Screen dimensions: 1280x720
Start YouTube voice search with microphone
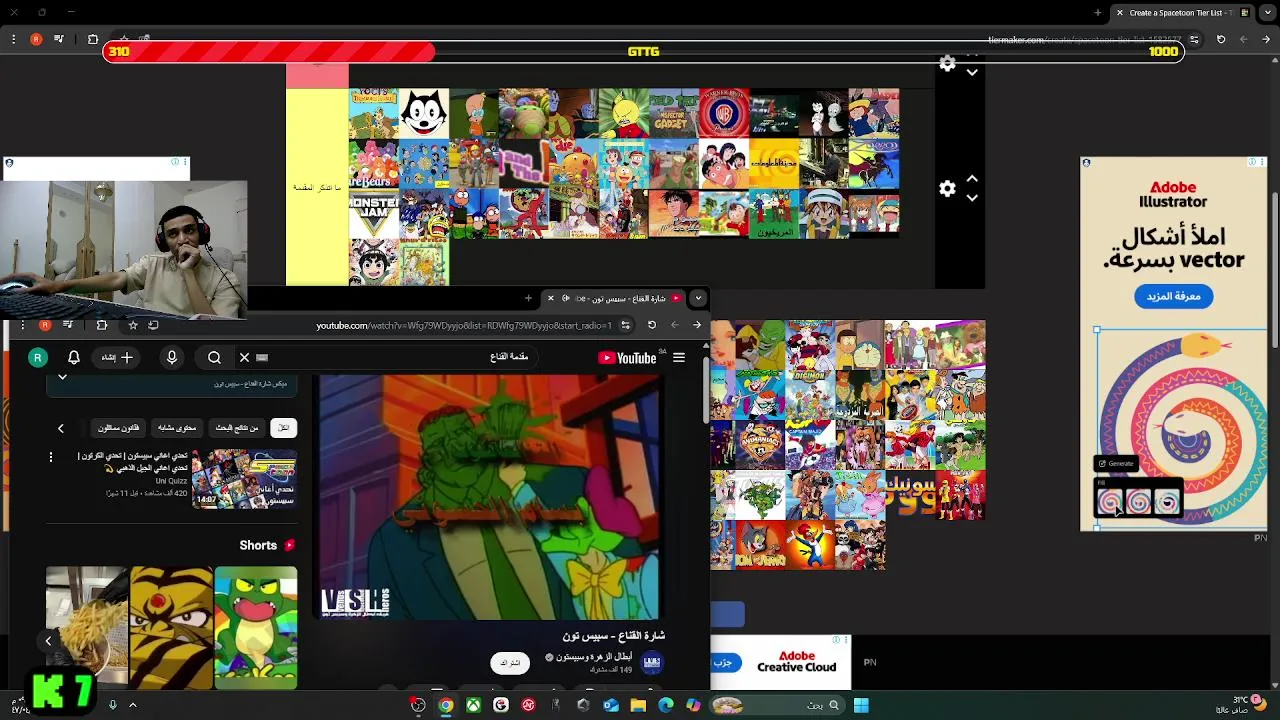(x=172, y=357)
